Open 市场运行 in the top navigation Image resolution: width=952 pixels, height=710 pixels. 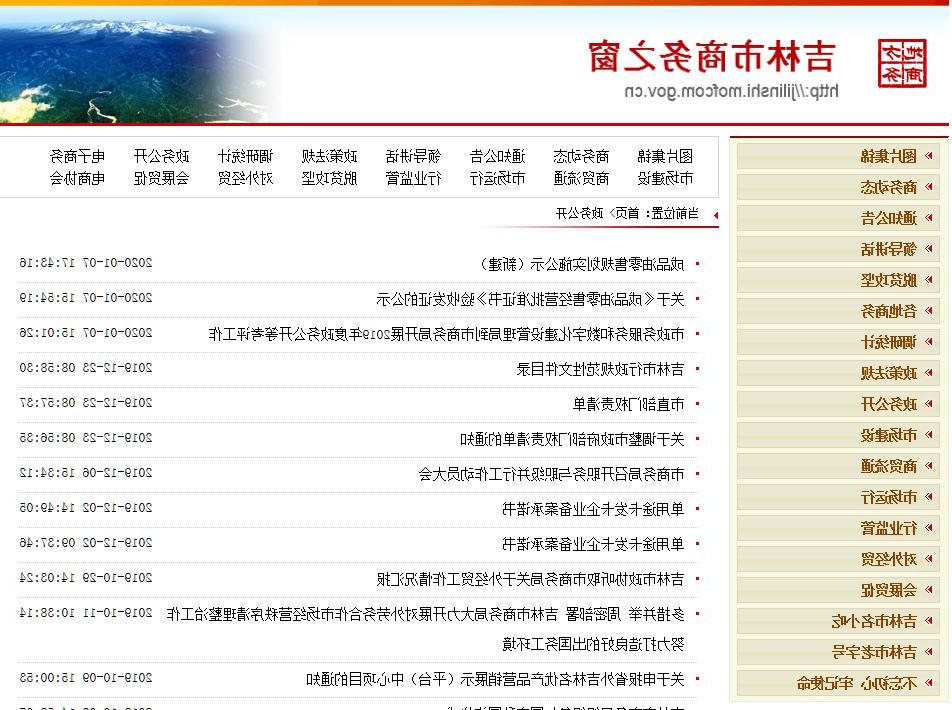497,179
